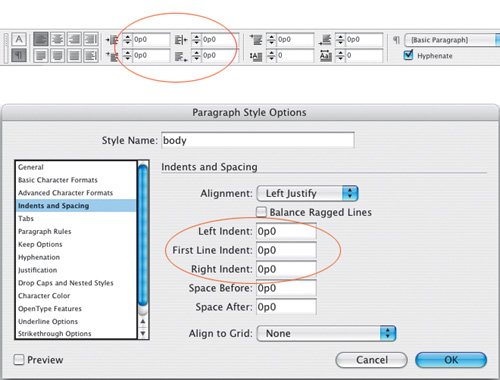Enable the Preview checkbox

[19, 360]
